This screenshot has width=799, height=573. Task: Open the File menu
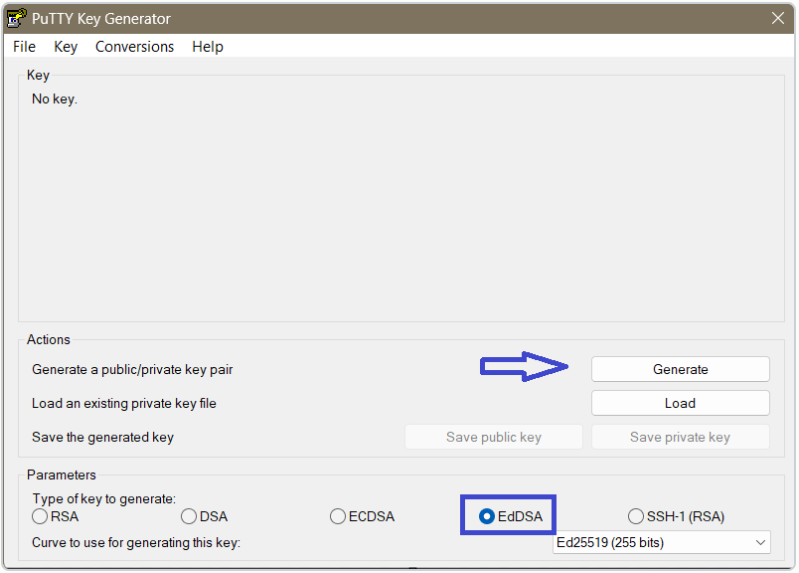(x=24, y=46)
